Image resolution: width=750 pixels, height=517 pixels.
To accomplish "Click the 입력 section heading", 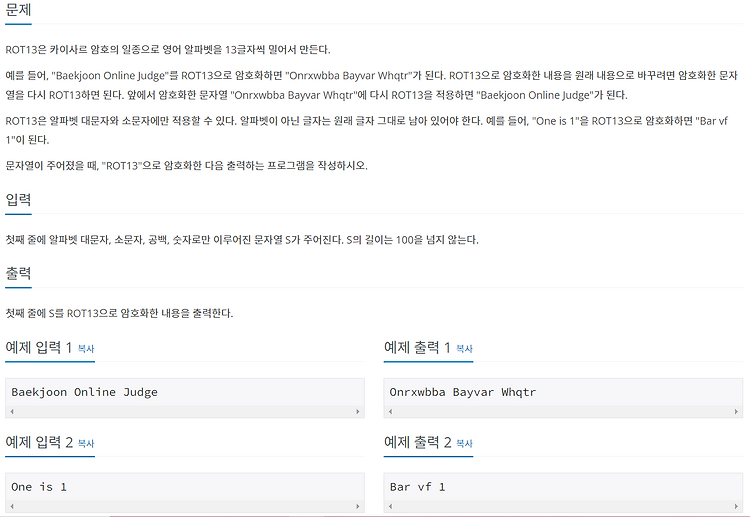I will (x=18, y=199).
